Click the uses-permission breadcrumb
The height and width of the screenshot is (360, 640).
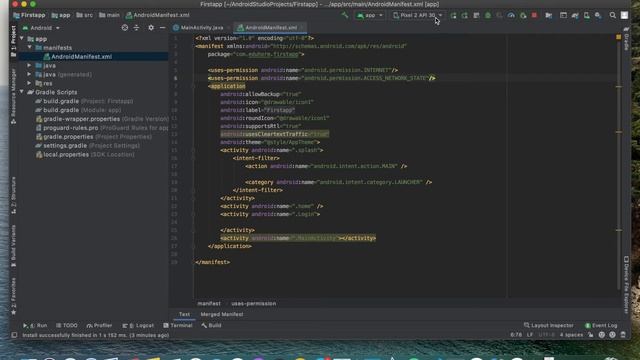point(253,304)
